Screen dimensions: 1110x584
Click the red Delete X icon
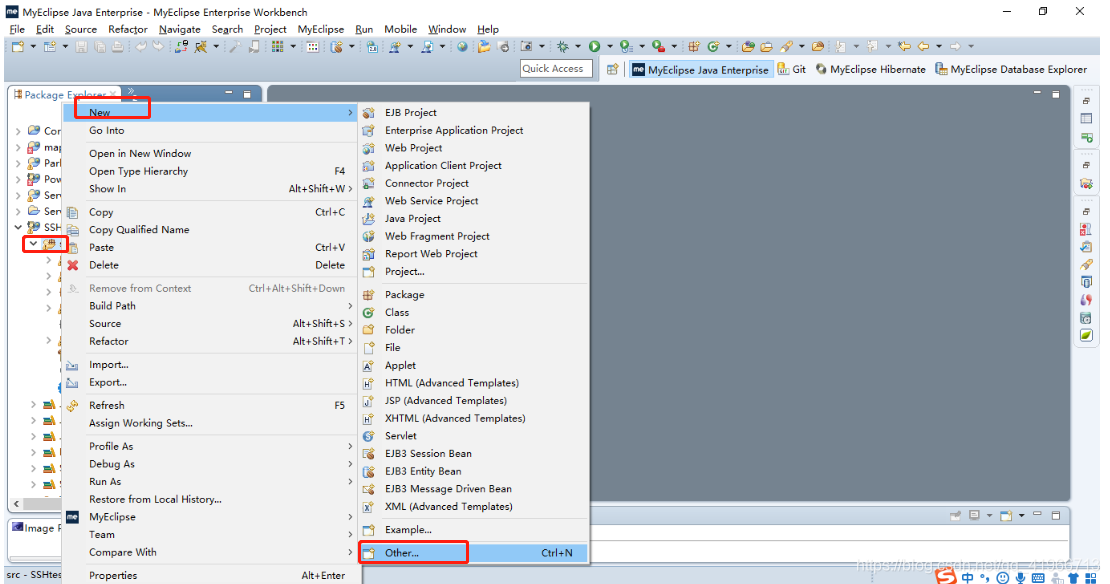coord(73,265)
